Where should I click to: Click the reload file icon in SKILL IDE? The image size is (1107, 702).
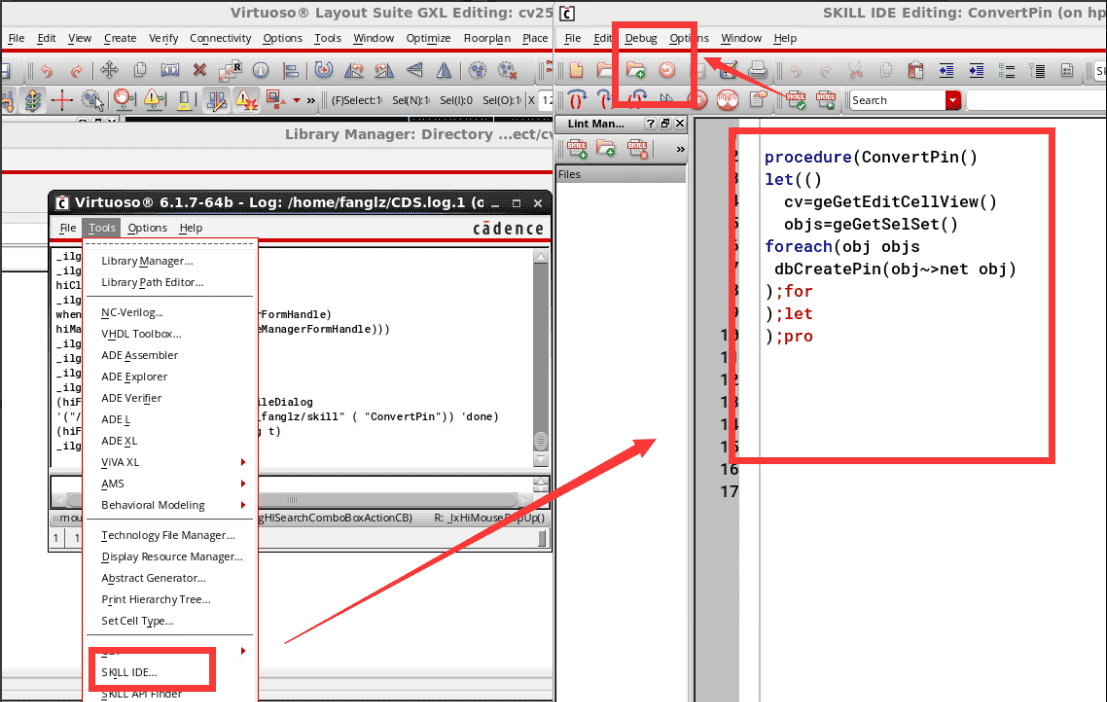click(666, 70)
